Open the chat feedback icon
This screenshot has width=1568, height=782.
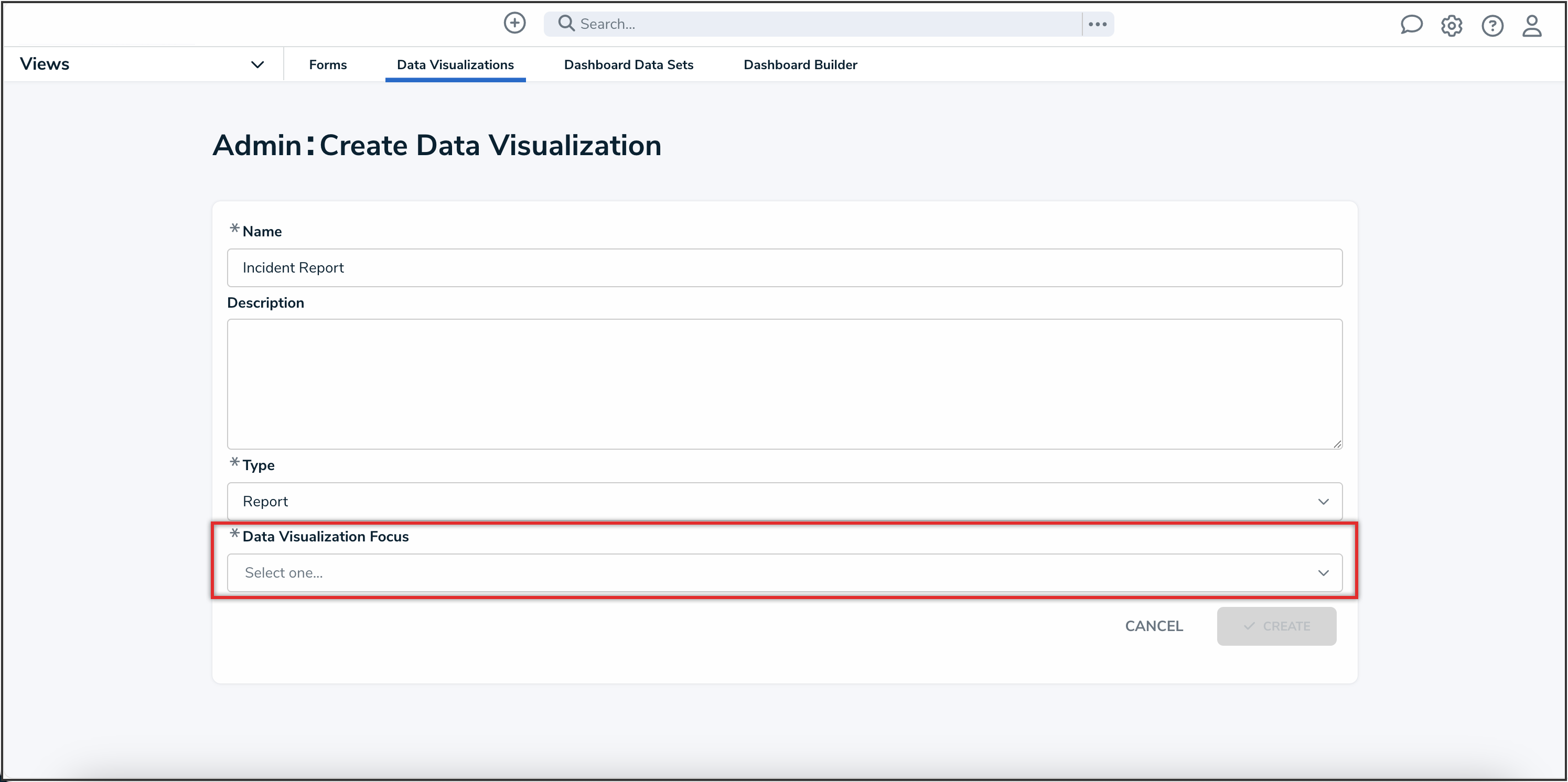click(1412, 25)
